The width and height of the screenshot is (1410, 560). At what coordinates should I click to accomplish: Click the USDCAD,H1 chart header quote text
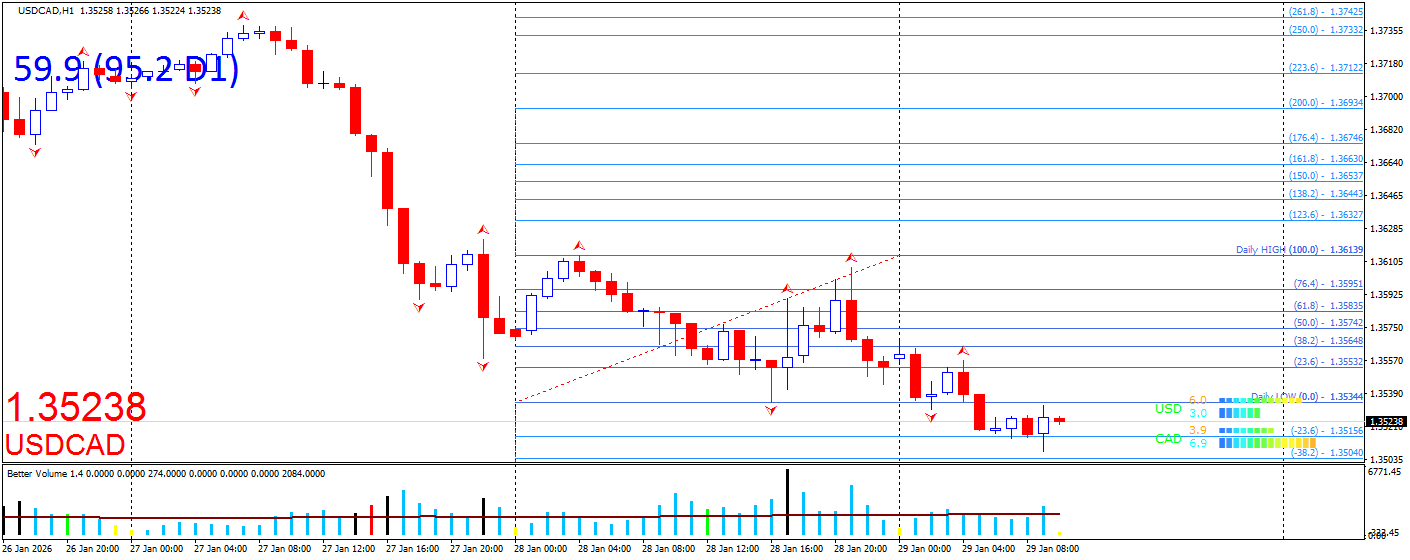pyautogui.click(x=120, y=11)
